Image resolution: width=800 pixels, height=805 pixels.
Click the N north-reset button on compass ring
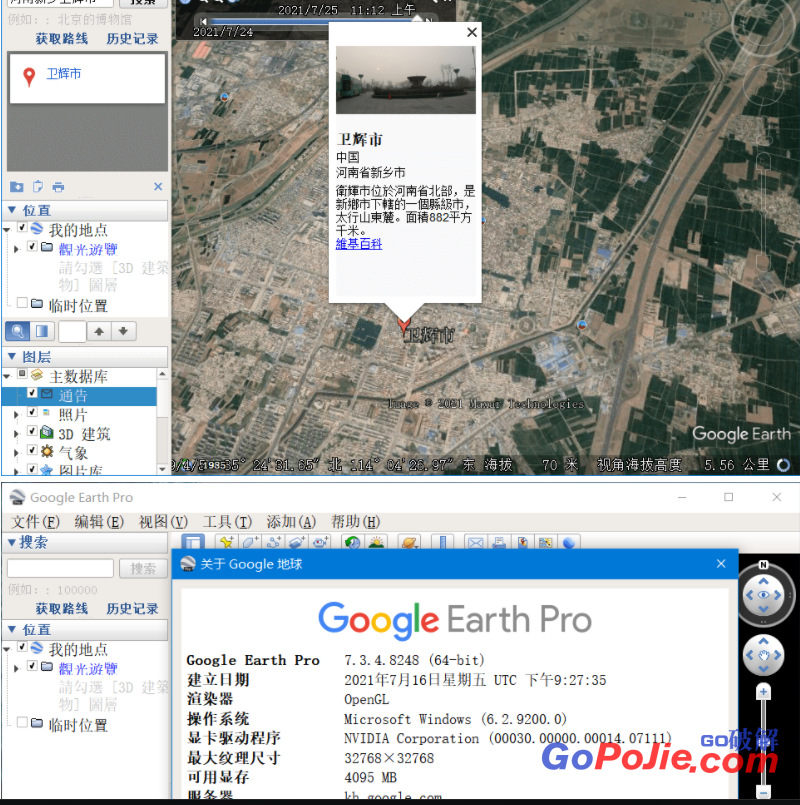(x=763, y=565)
